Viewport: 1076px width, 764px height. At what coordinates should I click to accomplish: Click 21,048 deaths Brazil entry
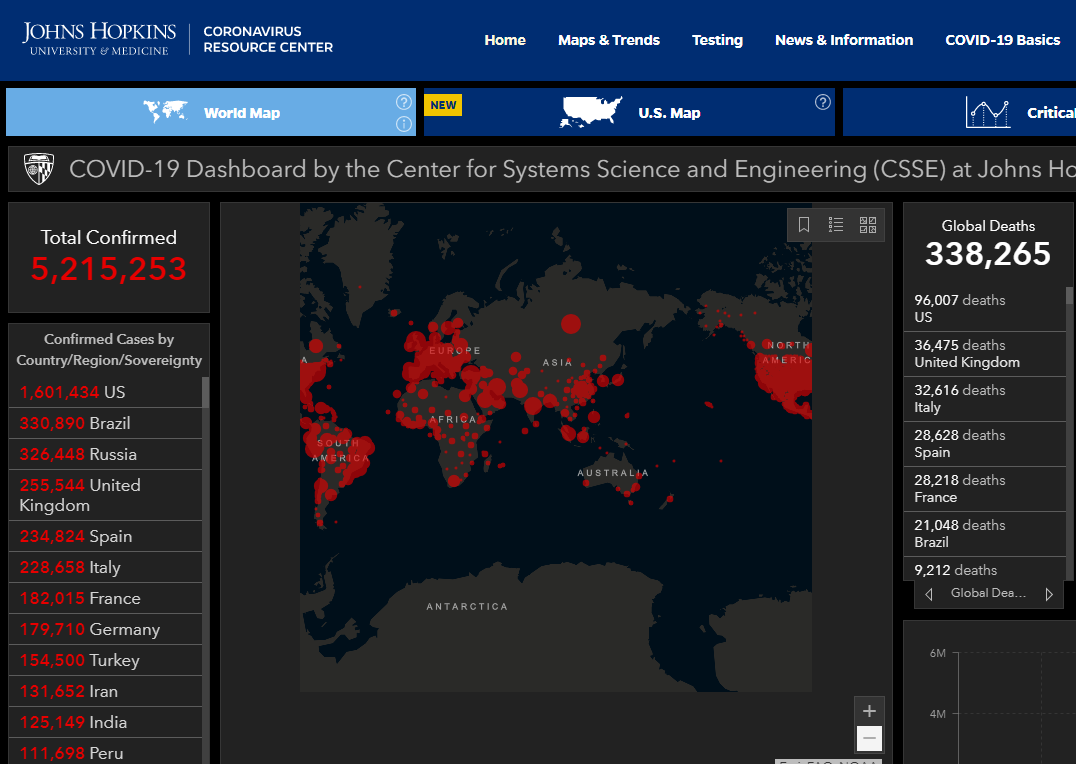(984, 533)
